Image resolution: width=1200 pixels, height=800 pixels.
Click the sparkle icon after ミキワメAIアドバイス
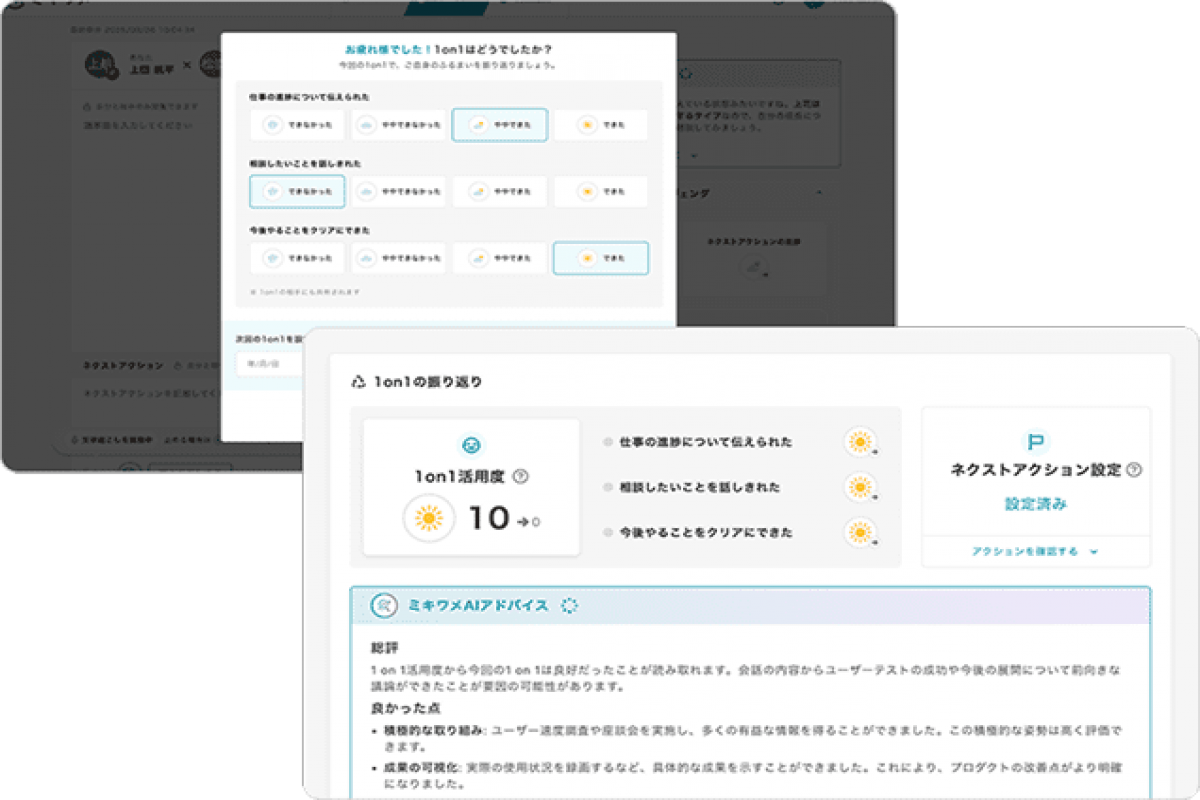click(x=570, y=606)
